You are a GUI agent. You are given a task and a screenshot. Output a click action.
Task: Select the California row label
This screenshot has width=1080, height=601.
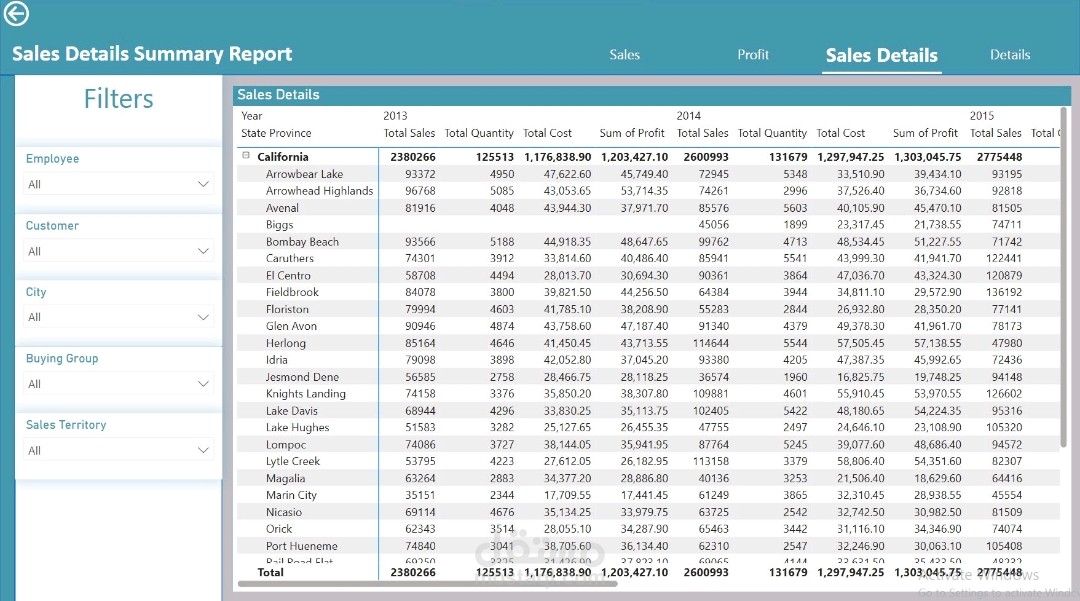tap(282, 157)
